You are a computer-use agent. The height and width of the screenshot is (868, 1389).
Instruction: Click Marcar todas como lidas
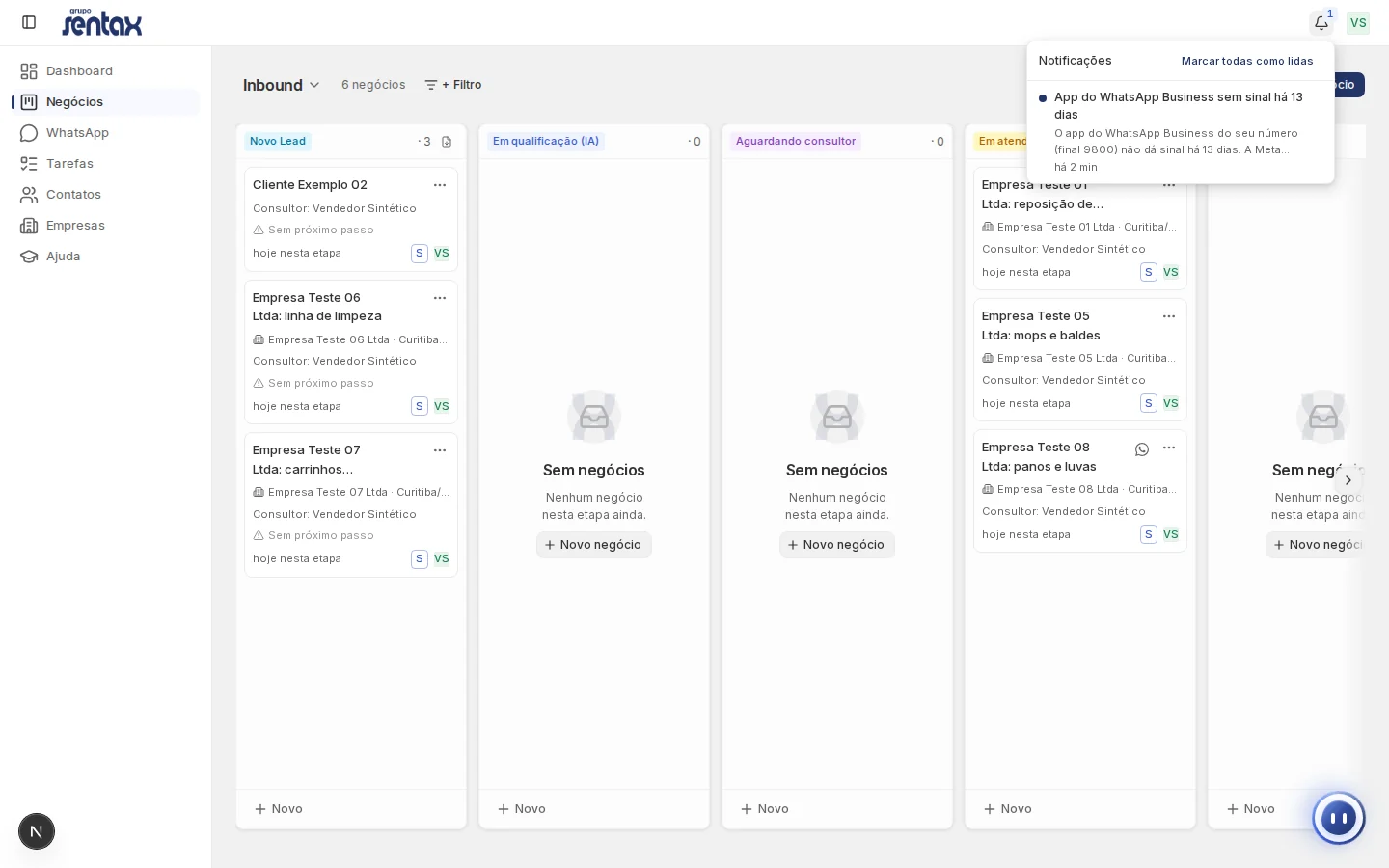click(x=1247, y=61)
